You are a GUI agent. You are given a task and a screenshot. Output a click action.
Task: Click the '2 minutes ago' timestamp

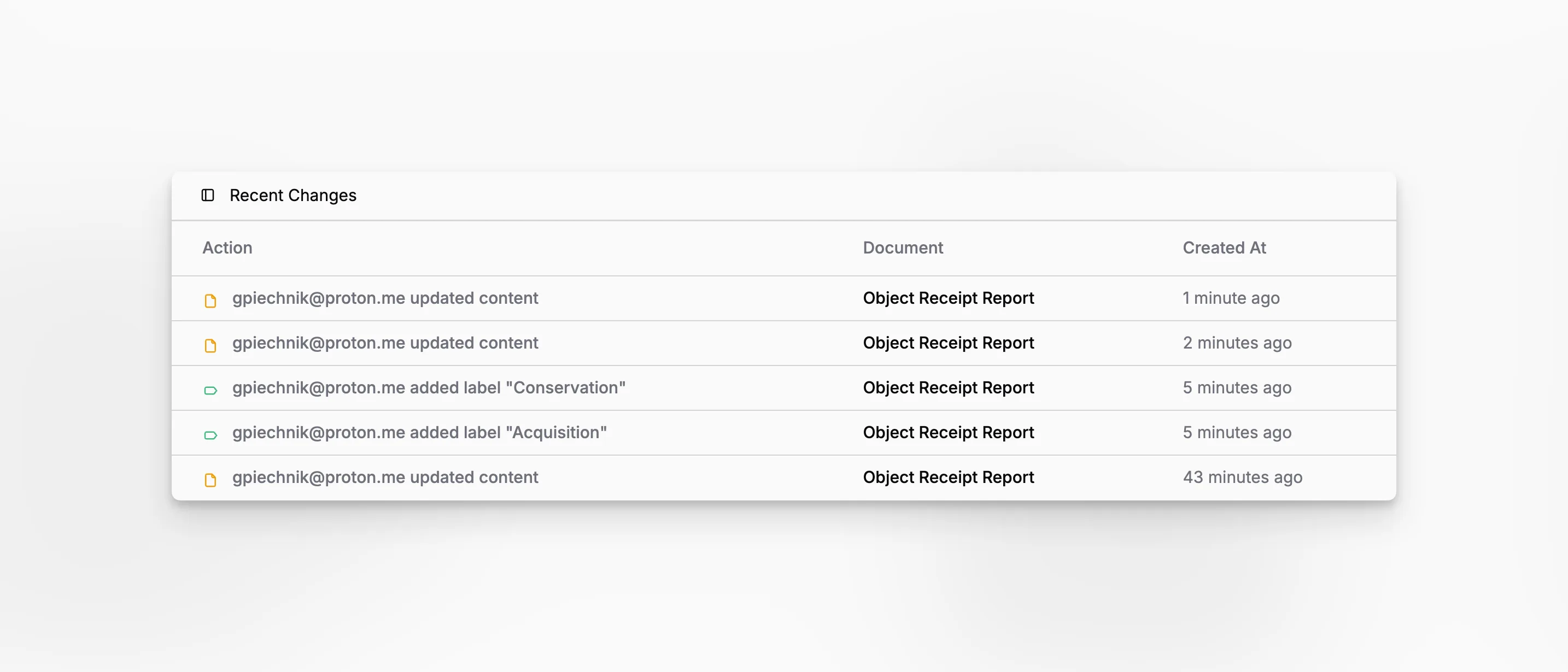tap(1237, 343)
